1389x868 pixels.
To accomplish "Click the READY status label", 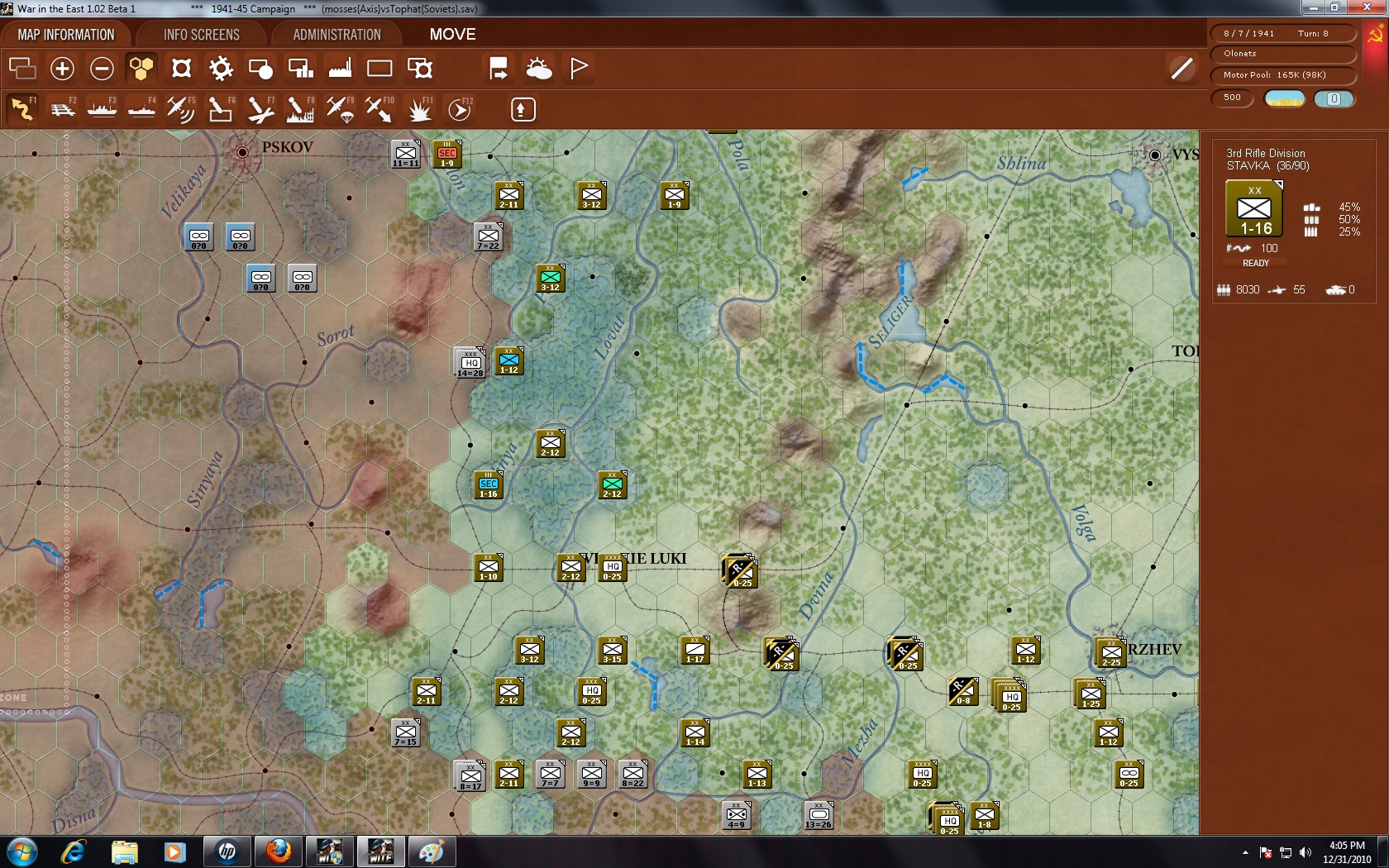I will (1255, 263).
